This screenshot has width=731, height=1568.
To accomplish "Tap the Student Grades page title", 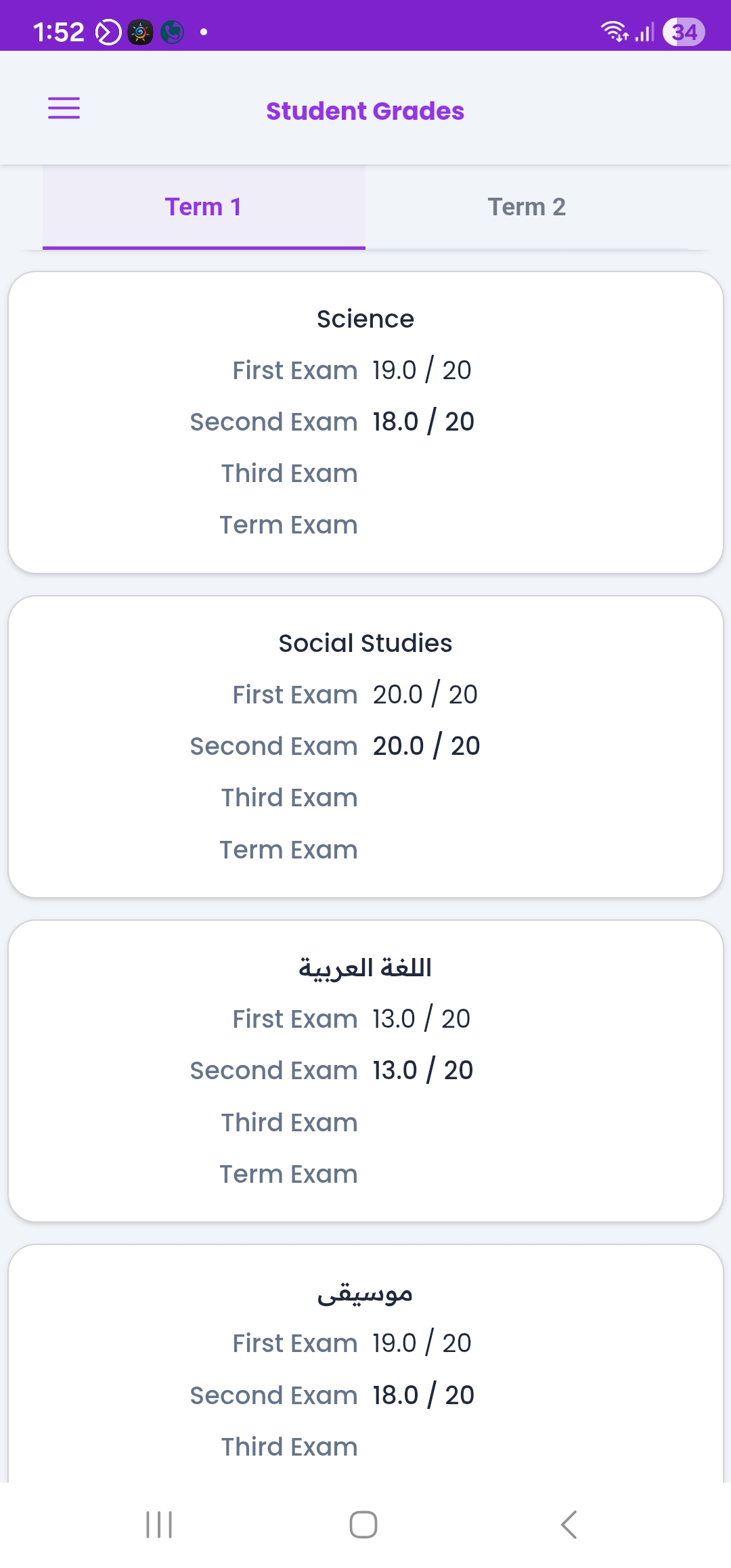I will pos(365,111).
